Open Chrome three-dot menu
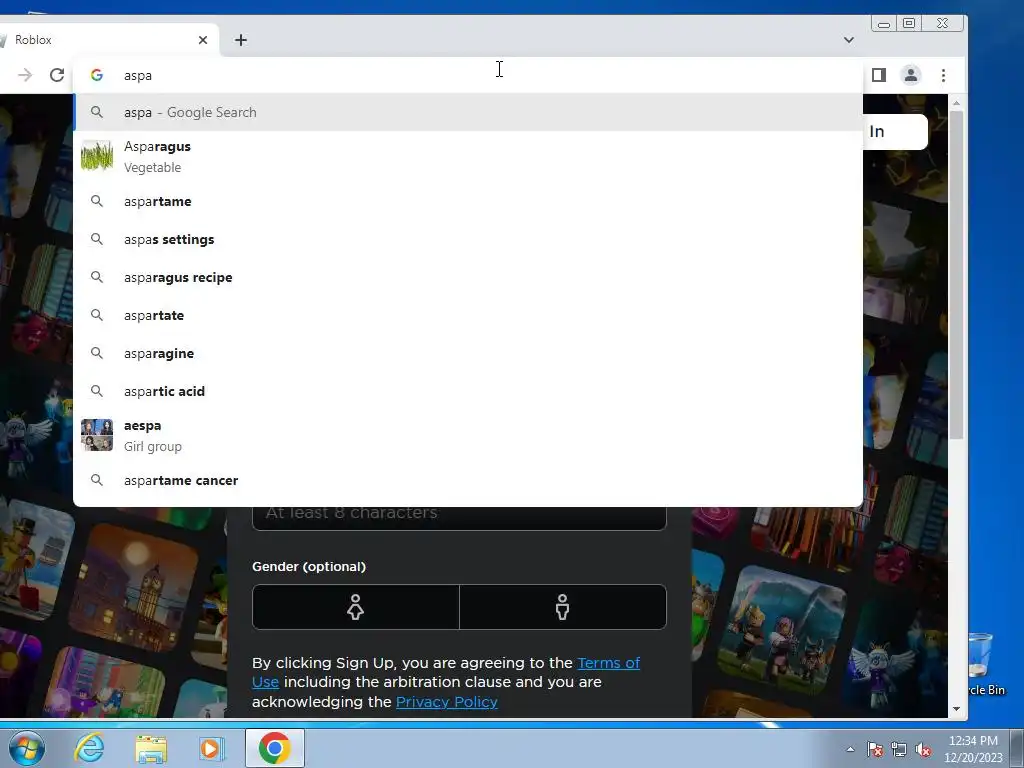Viewport: 1024px width, 768px height. [x=943, y=75]
